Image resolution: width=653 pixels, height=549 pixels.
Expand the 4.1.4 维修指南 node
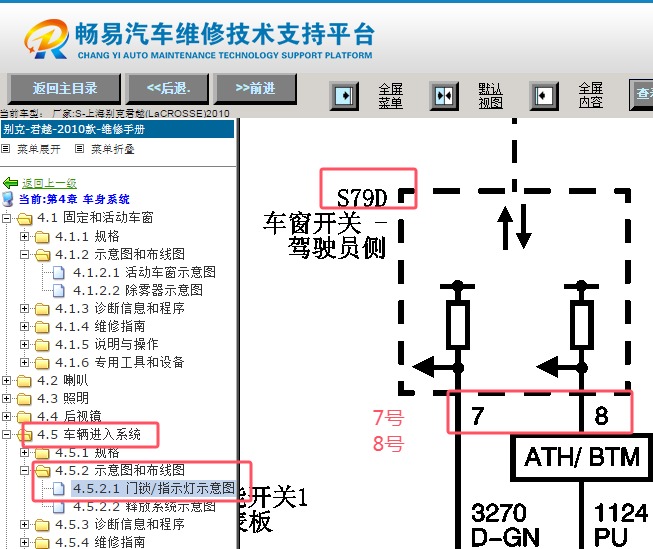point(25,326)
